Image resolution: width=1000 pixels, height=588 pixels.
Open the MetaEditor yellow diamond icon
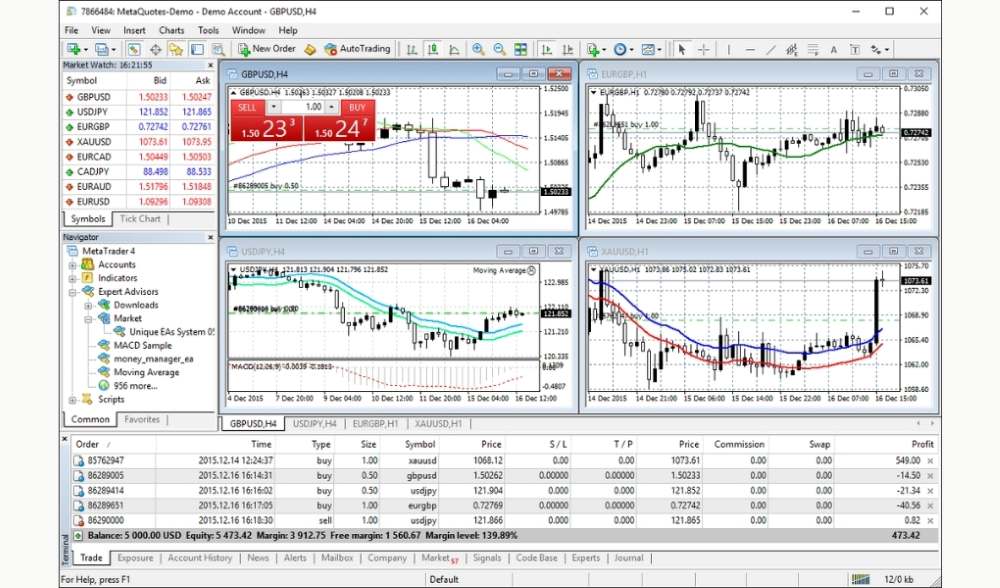pos(310,49)
